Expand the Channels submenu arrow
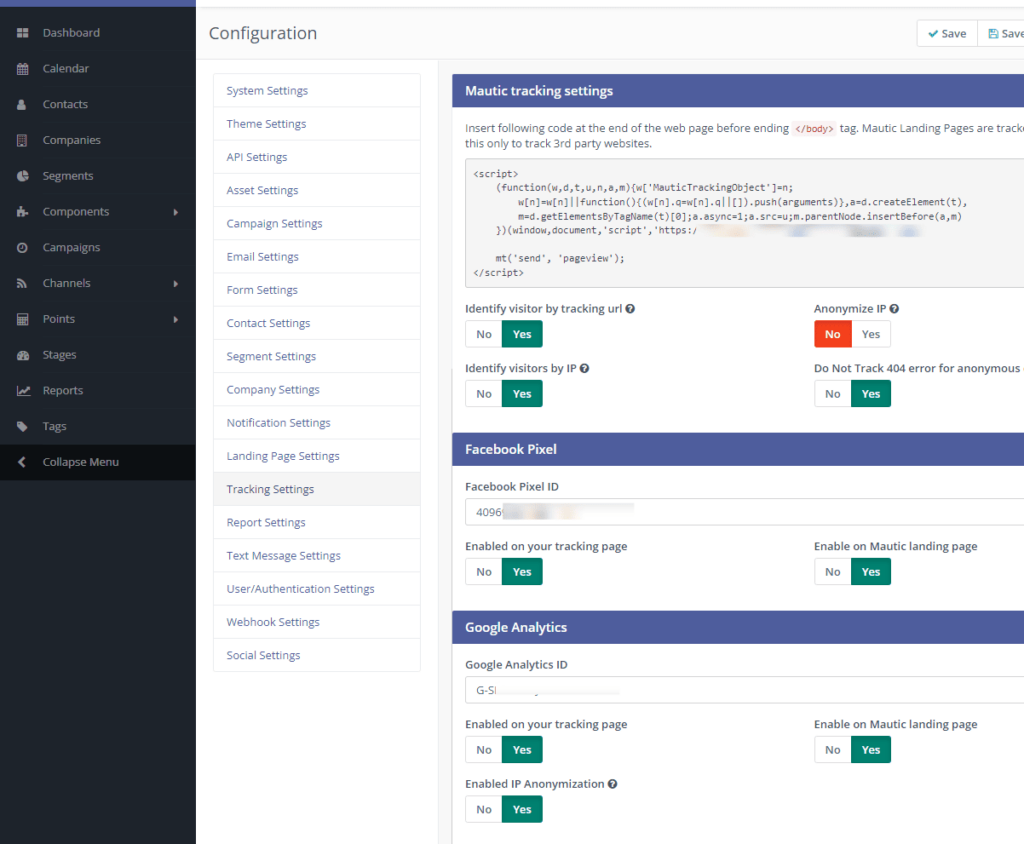 176,284
